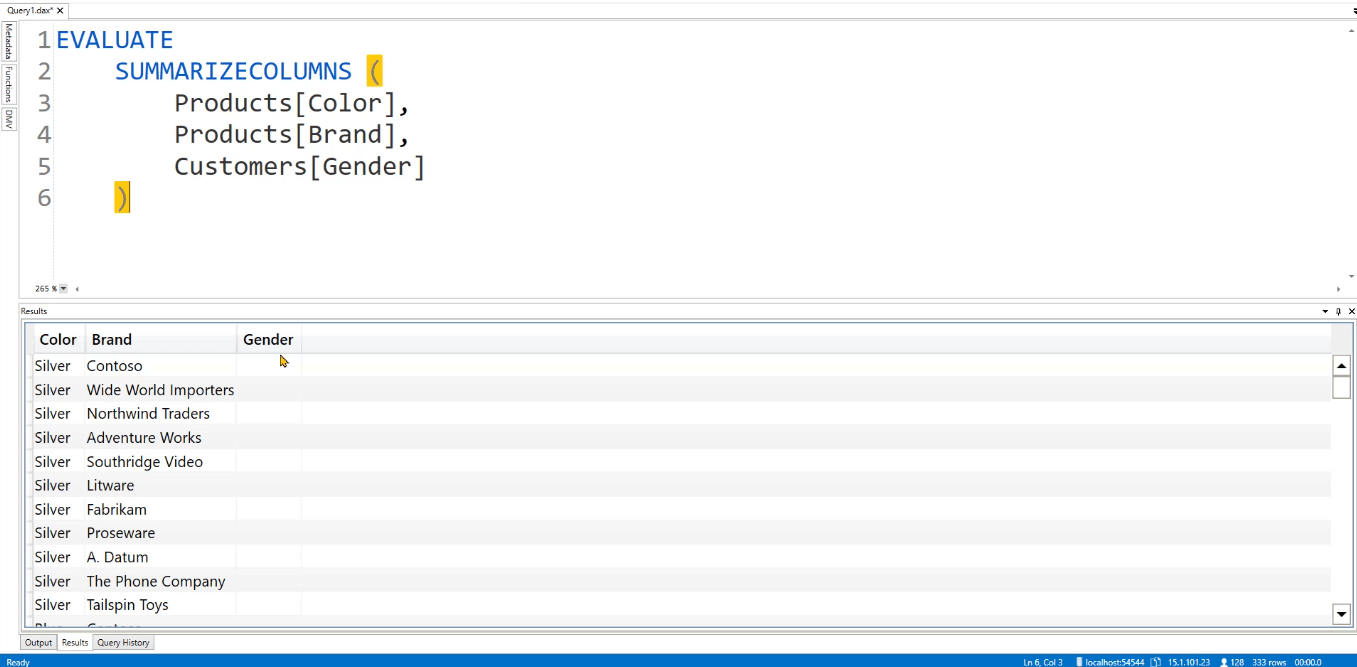Click the 00:00.0 query duration status
The image size is (1357, 667).
coord(1308,662)
